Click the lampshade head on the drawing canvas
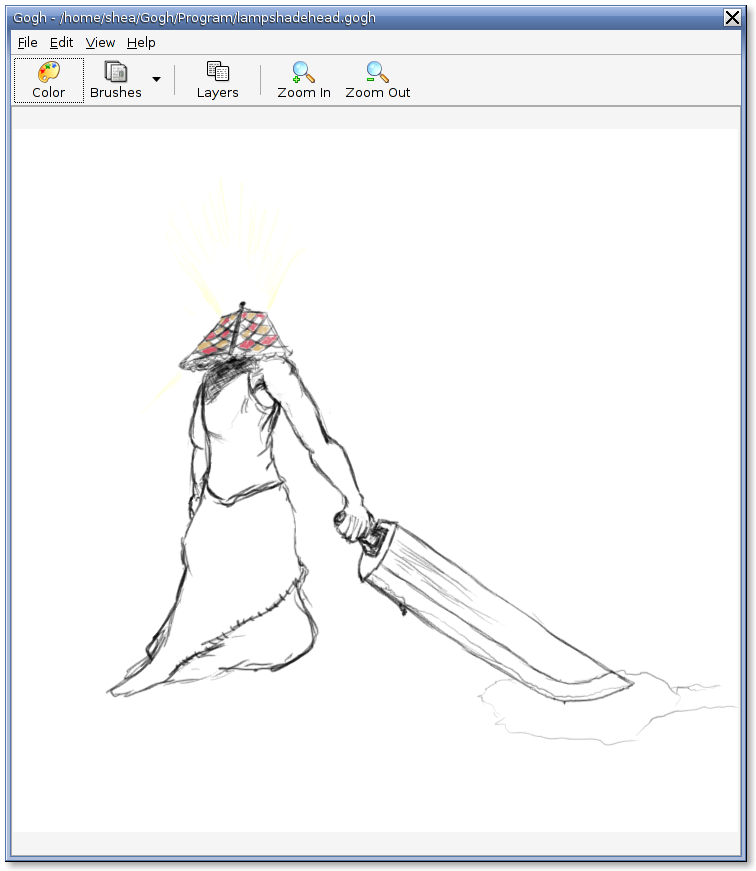This screenshot has width=756, height=871. [236, 337]
